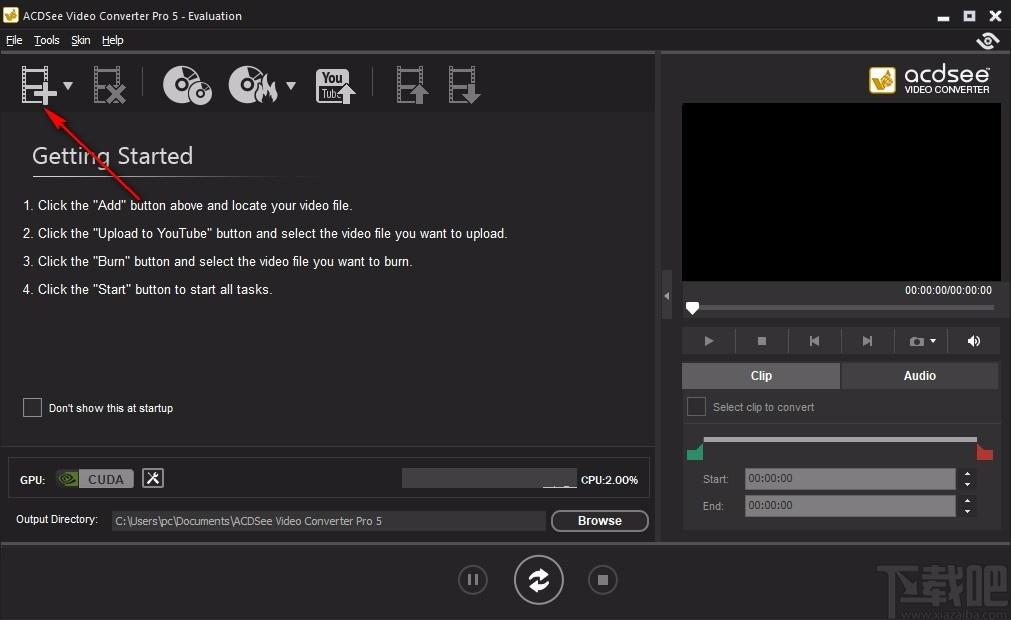Click the Browse button

pyautogui.click(x=600, y=521)
